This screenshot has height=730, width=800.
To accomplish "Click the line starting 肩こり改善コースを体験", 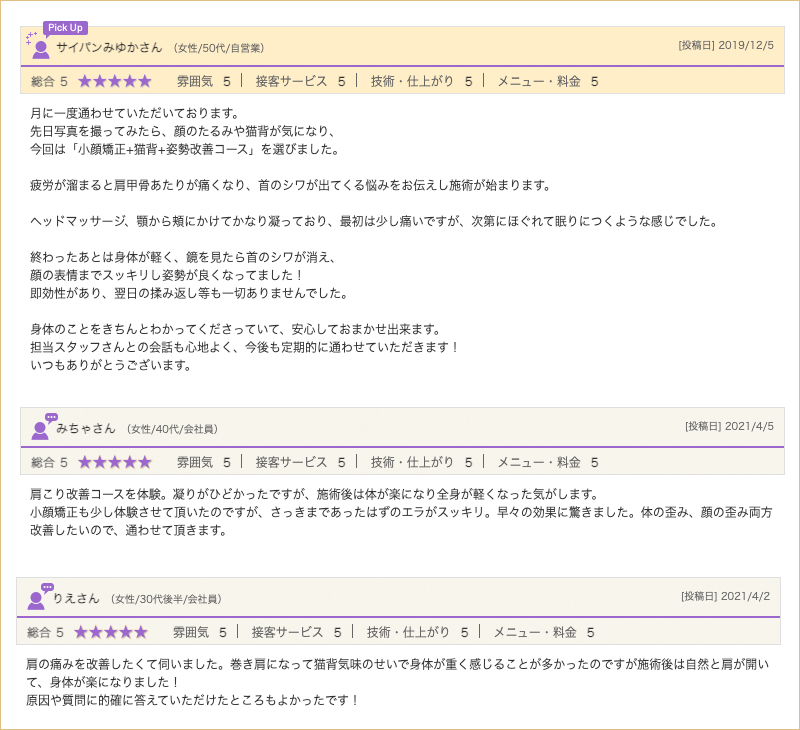I will [x=314, y=494].
